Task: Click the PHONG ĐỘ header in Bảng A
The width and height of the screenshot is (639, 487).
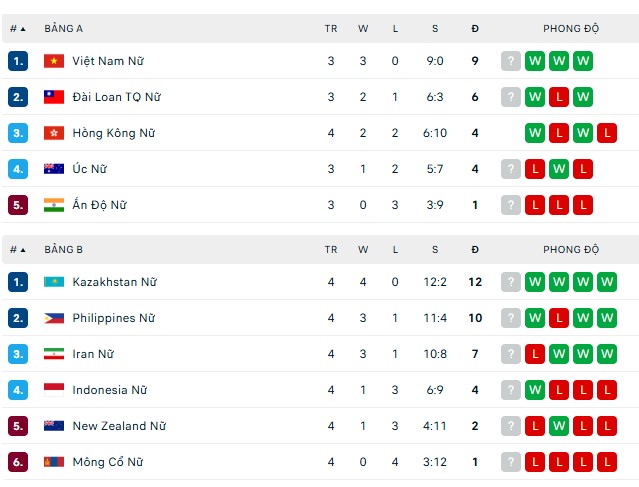Action: click(x=571, y=29)
